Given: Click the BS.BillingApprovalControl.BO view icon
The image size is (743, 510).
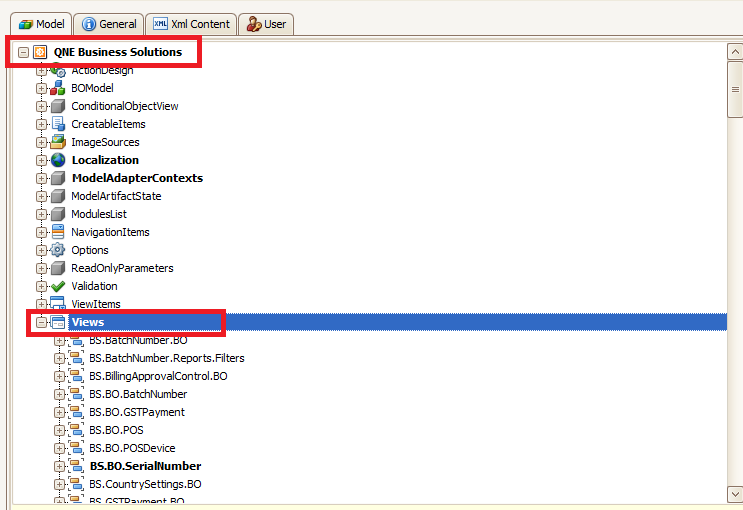Looking at the screenshot, I should [76, 376].
